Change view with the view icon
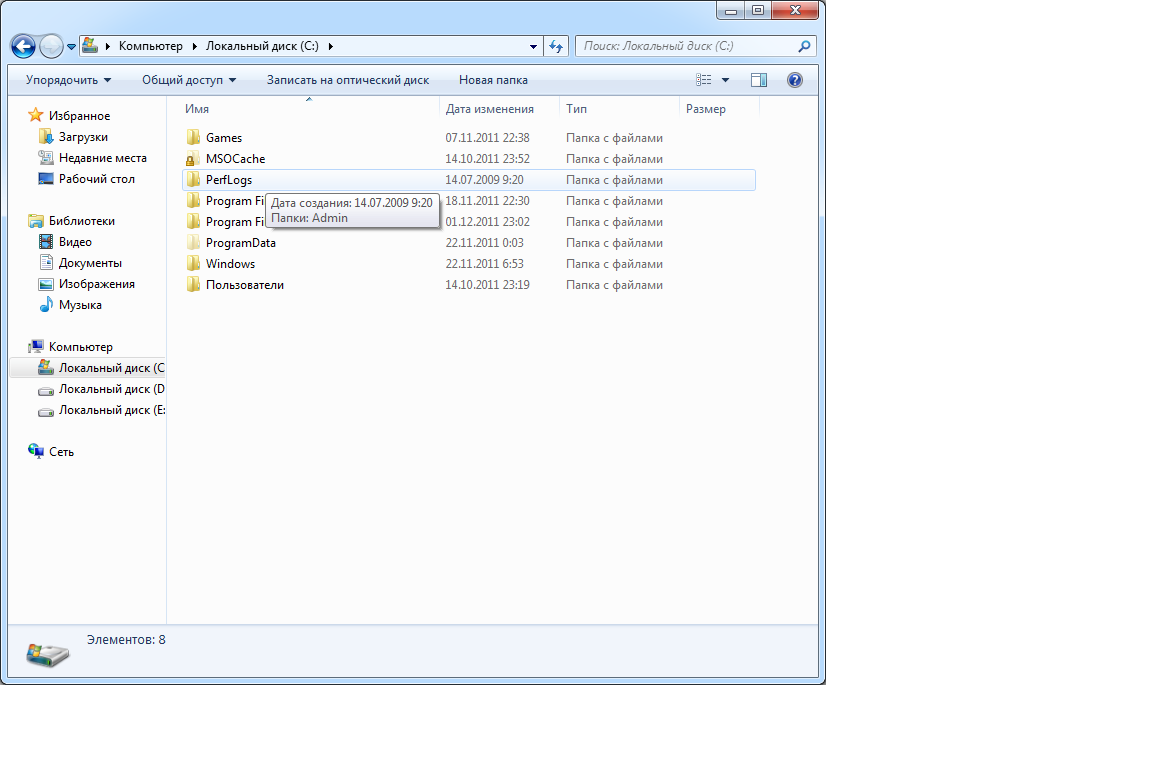This screenshot has width=1162, height=778. [704, 80]
